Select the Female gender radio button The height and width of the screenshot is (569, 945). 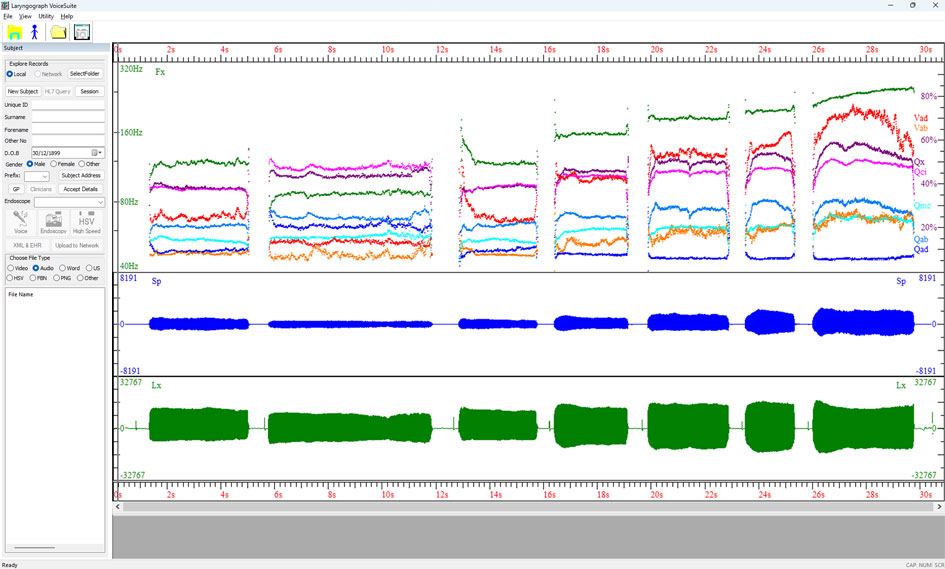53,164
